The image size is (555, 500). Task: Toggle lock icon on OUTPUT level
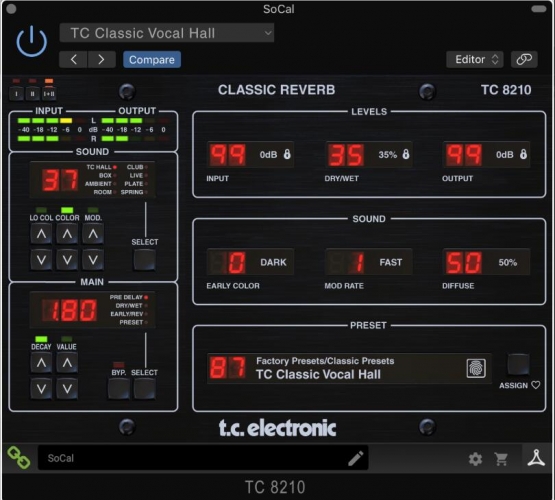pyautogui.click(x=523, y=154)
